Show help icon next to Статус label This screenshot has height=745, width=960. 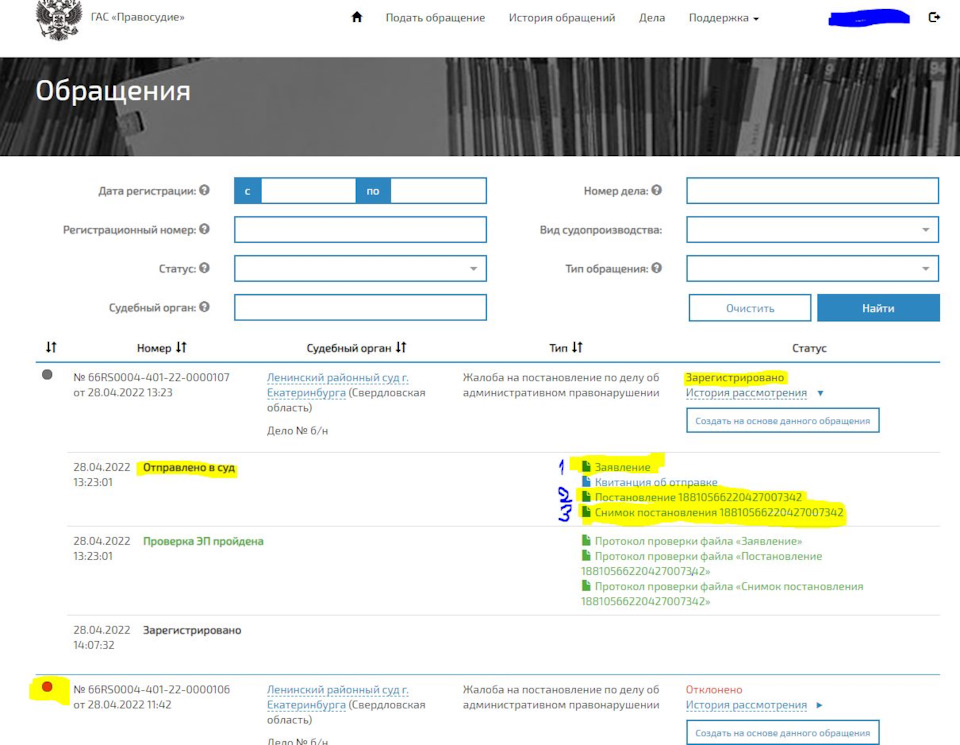pyautogui.click(x=204, y=268)
